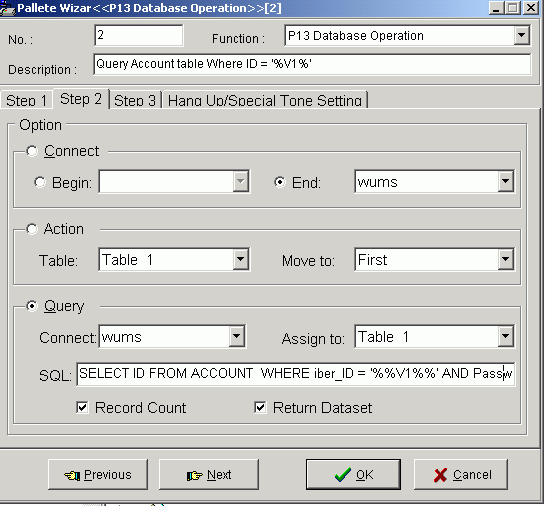Screen dimensions: 545x506
Task: Expand the End connection dropdown showing wums
Action: (506, 181)
